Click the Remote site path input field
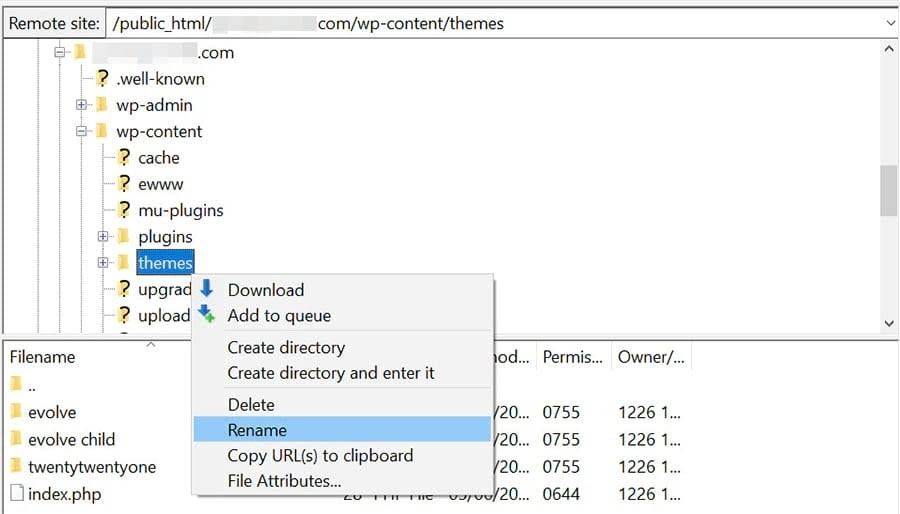Image resolution: width=900 pixels, height=514 pixels. [496, 24]
